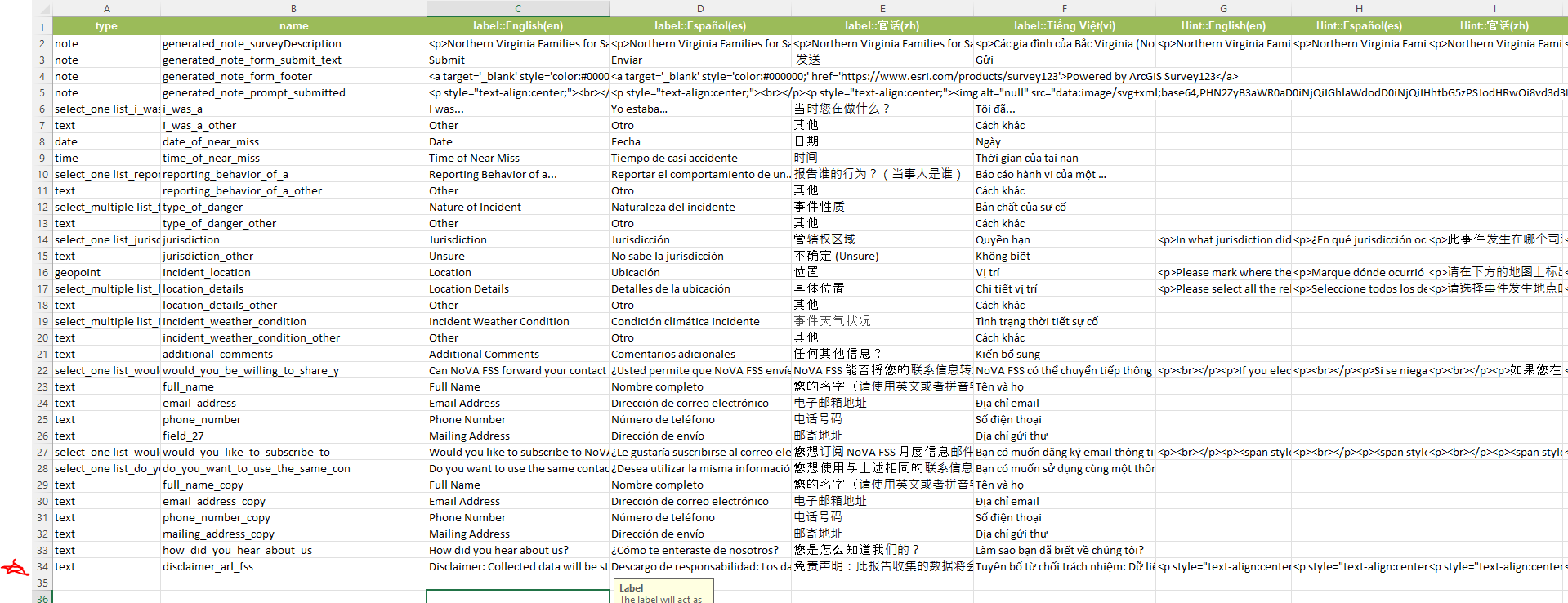Select row 34 by its row number
This screenshot has height=603, width=1568.
(x=42, y=566)
